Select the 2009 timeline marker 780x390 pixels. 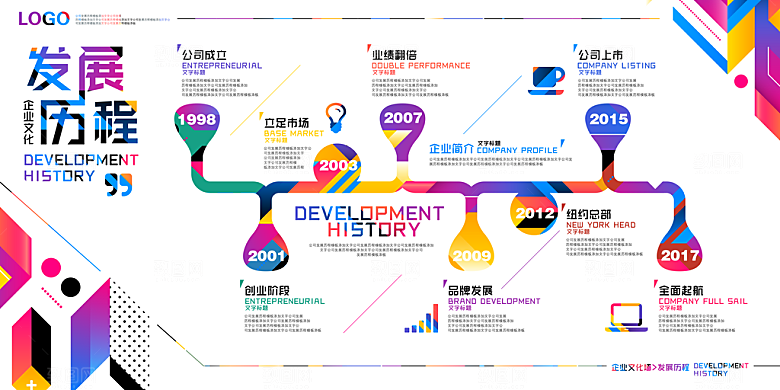point(472,256)
